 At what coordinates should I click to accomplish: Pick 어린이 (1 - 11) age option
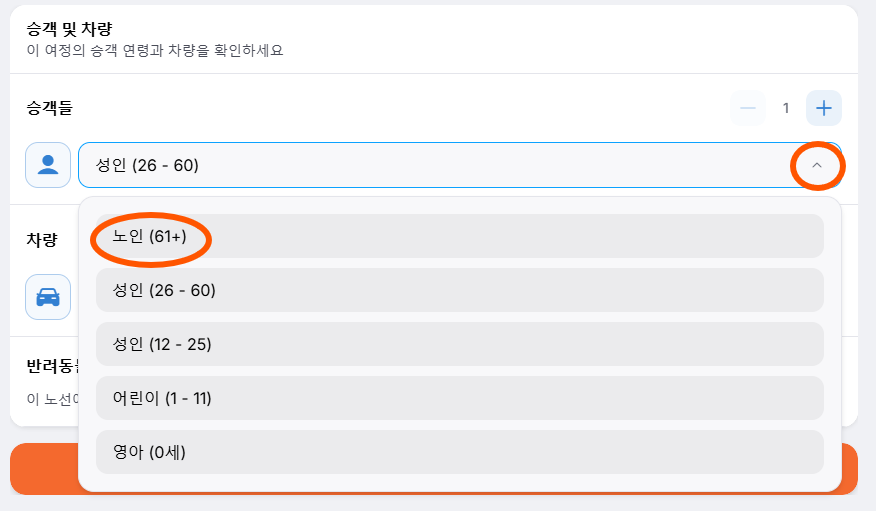(x=460, y=398)
